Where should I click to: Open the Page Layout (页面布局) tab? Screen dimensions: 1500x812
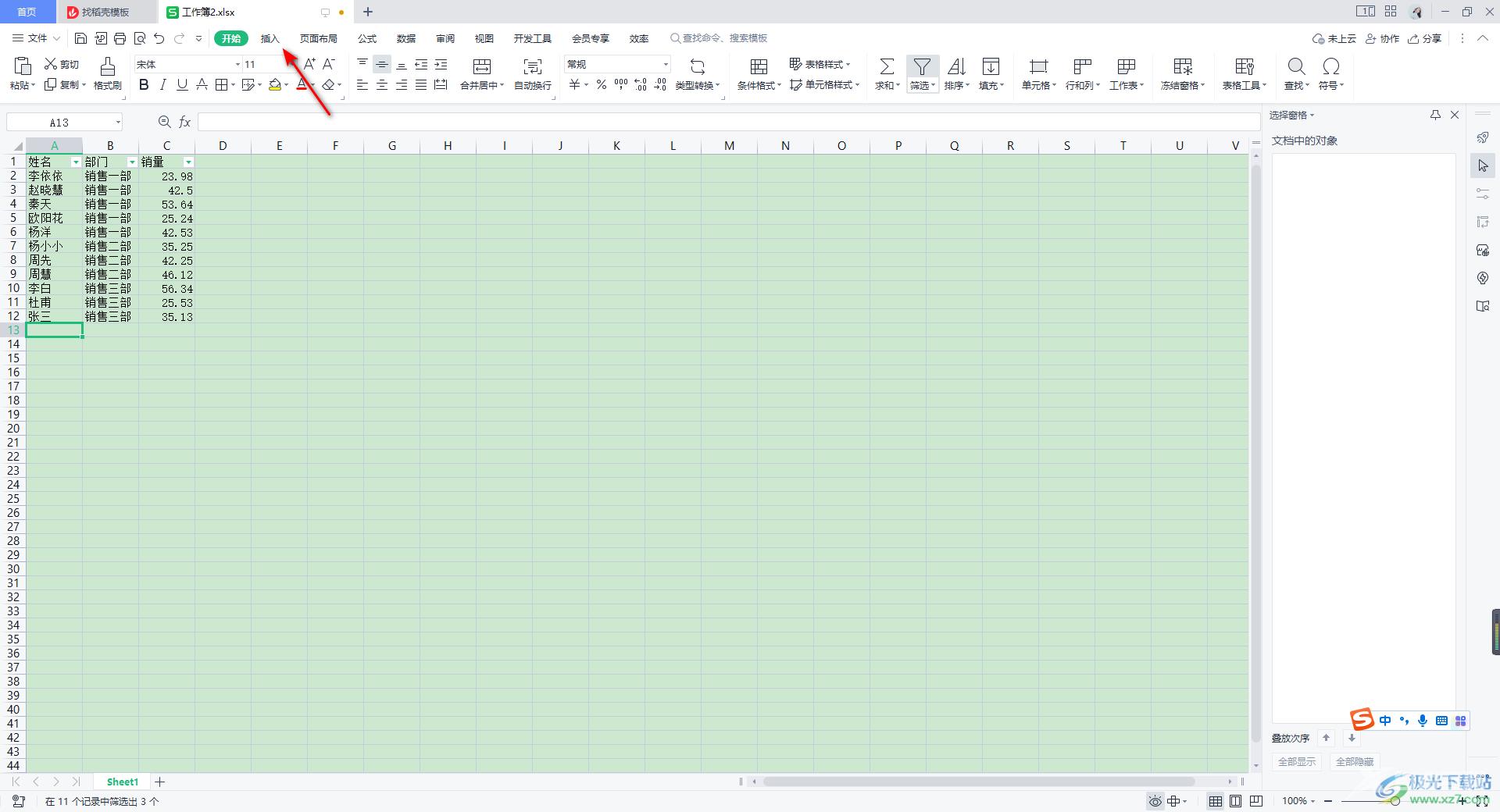tap(319, 38)
